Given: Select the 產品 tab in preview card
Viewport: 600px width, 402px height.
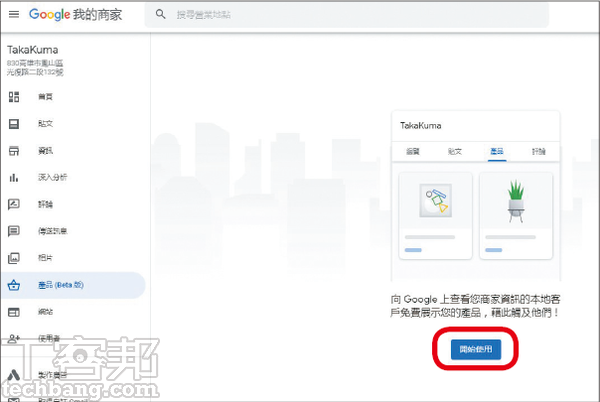Looking at the screenshot, I should pyautogui.click(x=497, y=151).
